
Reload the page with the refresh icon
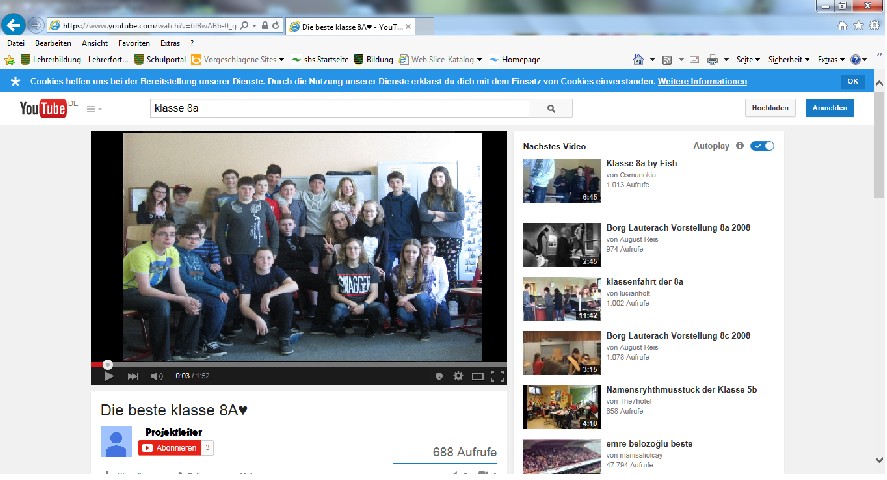[275, 25]
